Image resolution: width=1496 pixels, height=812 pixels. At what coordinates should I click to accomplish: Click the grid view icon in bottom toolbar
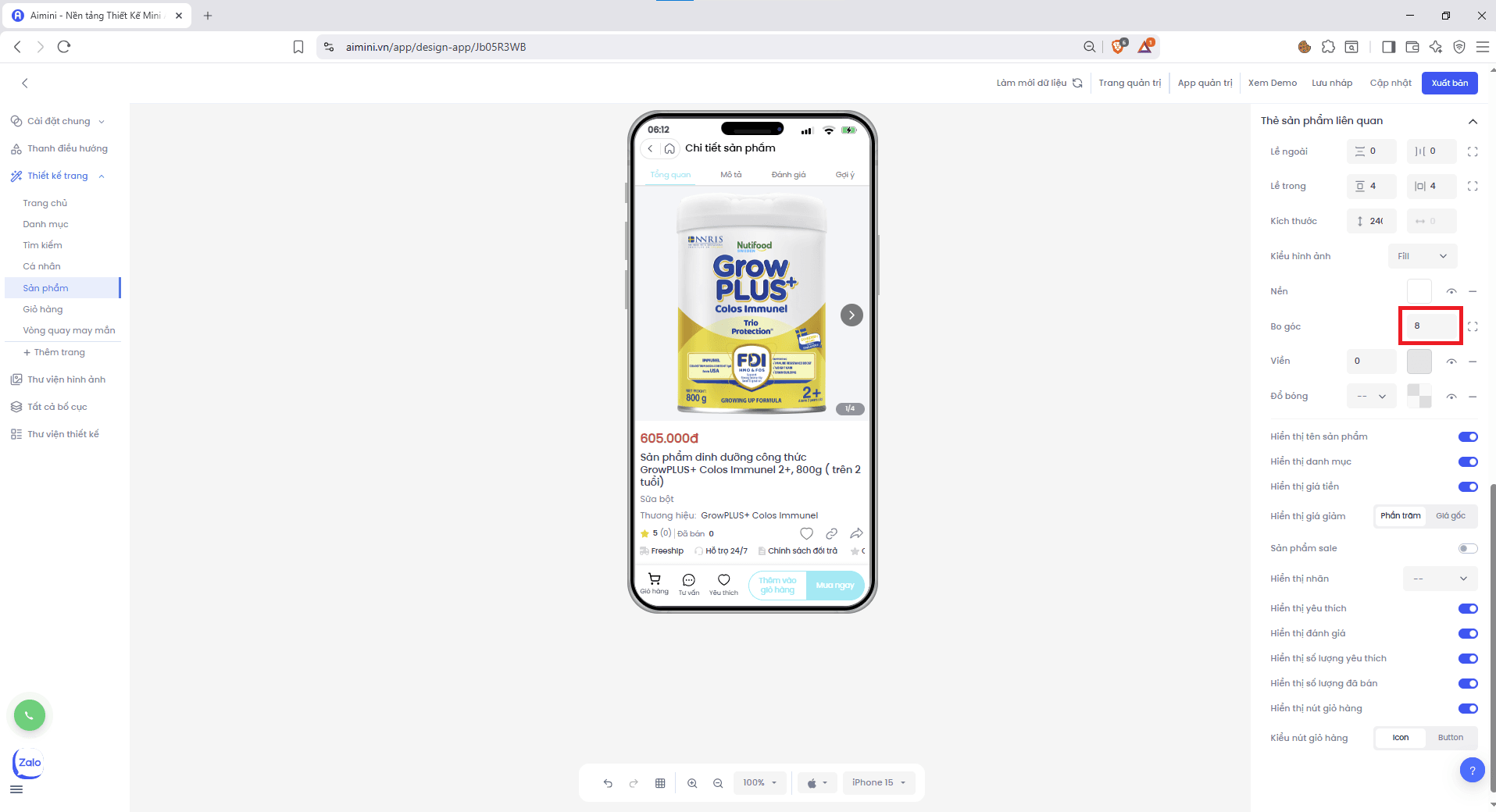(660, 783)
